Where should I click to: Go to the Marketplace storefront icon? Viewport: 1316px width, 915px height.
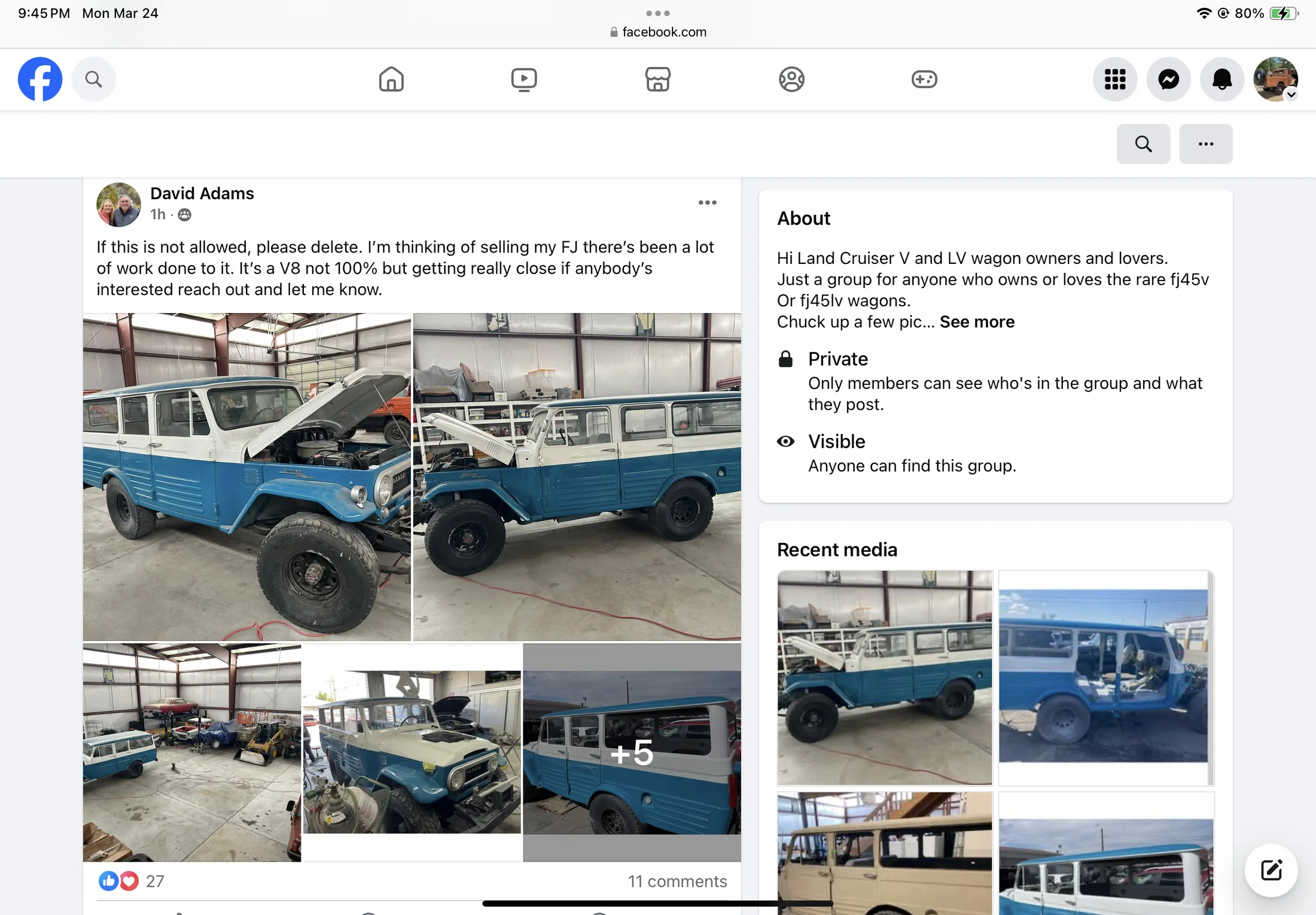pyautogui.click(x=657, y=79)
